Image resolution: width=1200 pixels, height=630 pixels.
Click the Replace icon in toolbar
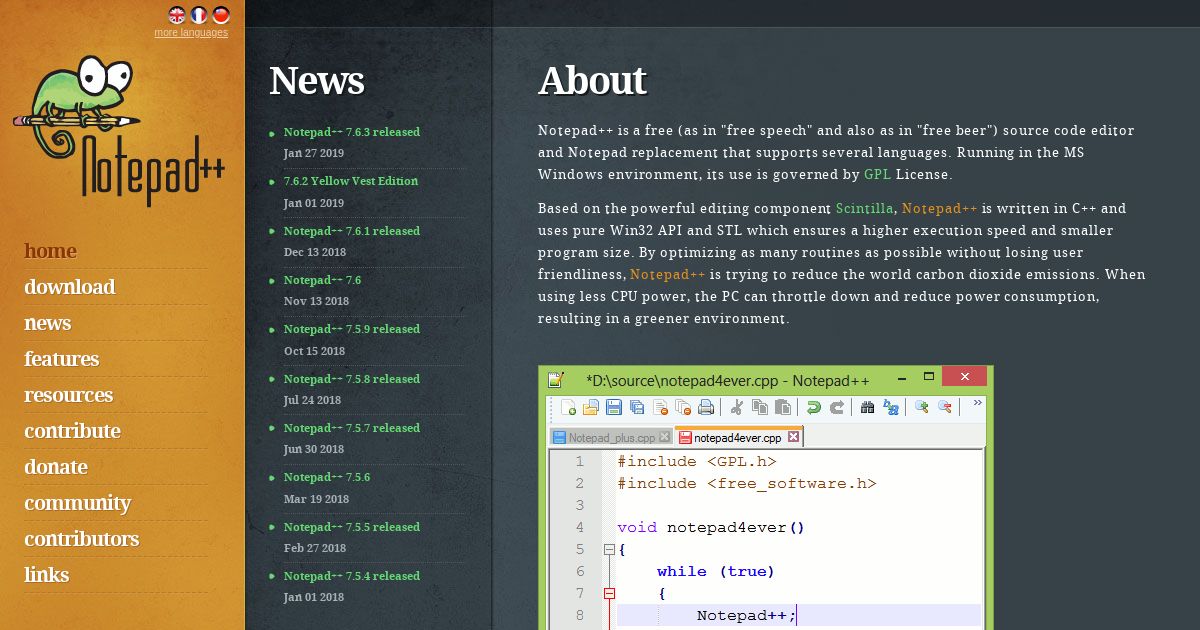click(x=890, y=407)
